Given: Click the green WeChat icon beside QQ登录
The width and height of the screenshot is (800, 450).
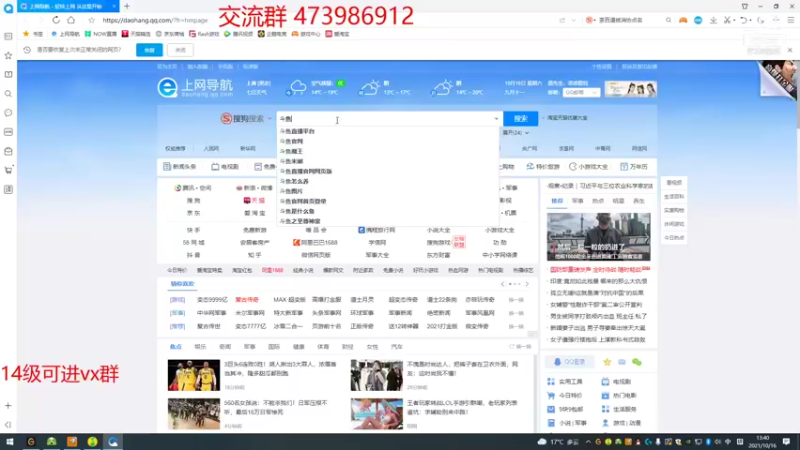Looking at the screenshot, I should click(637, 362).
